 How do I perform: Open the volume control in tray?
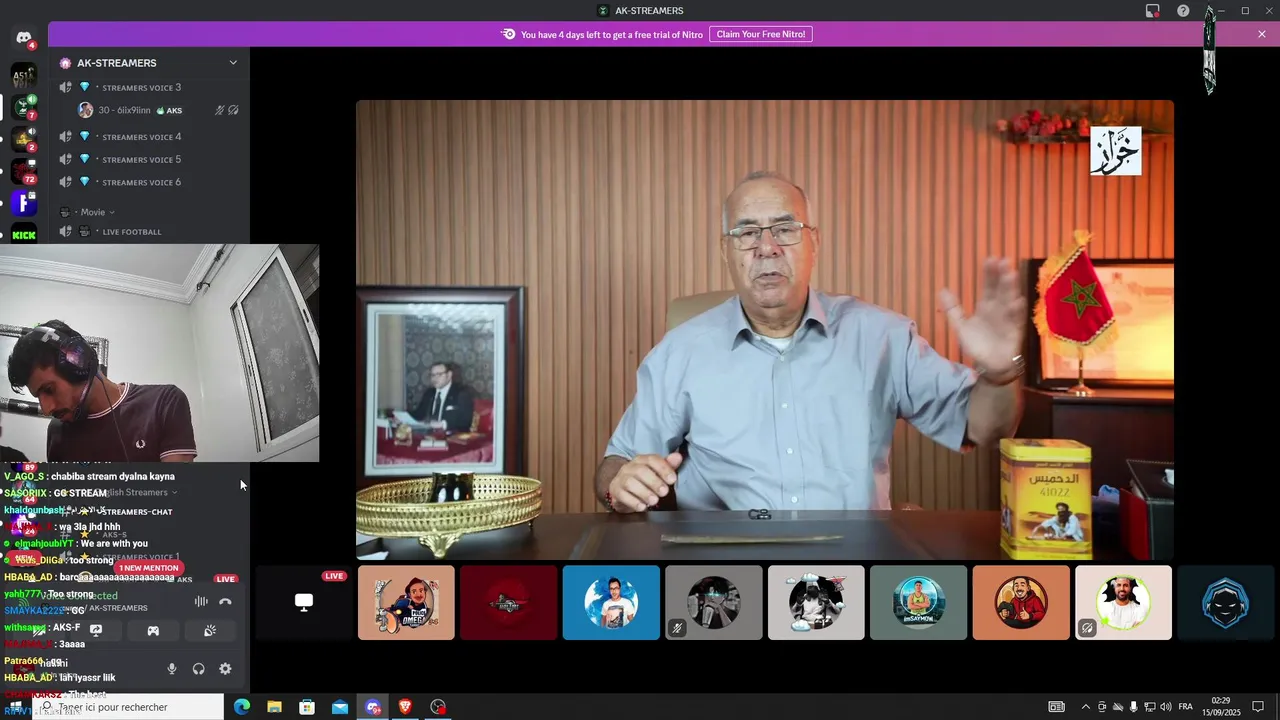tap(1166, 707)
